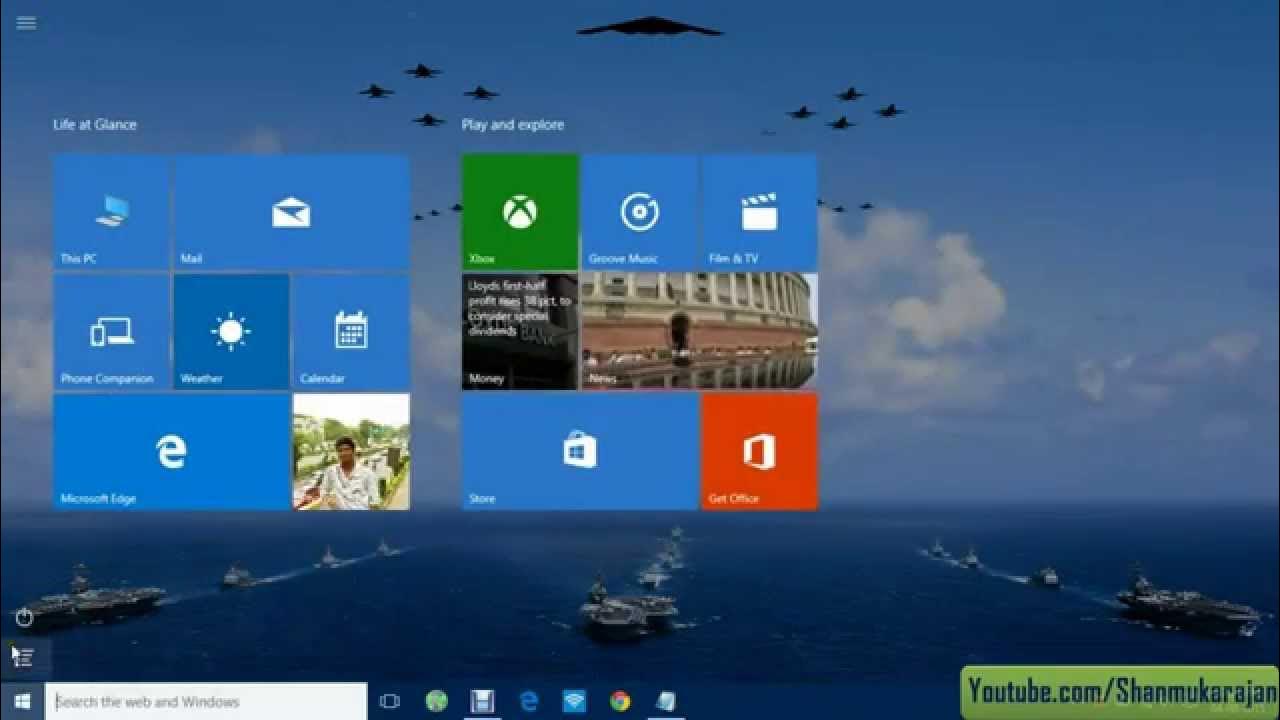Open the floppy disk taskbar app
Viewport: 1280px width, 720px height.
(483, 701)
